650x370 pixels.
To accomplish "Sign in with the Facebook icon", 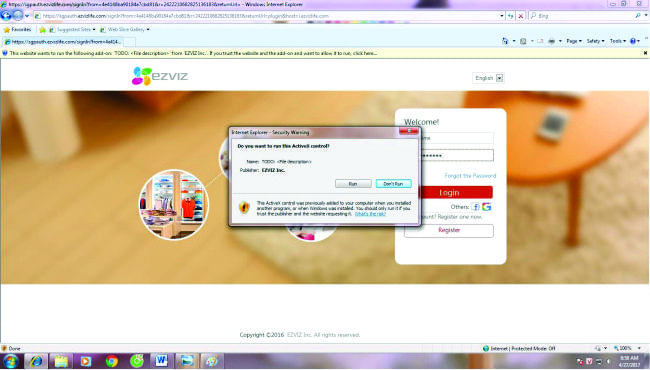I will 475,206.
